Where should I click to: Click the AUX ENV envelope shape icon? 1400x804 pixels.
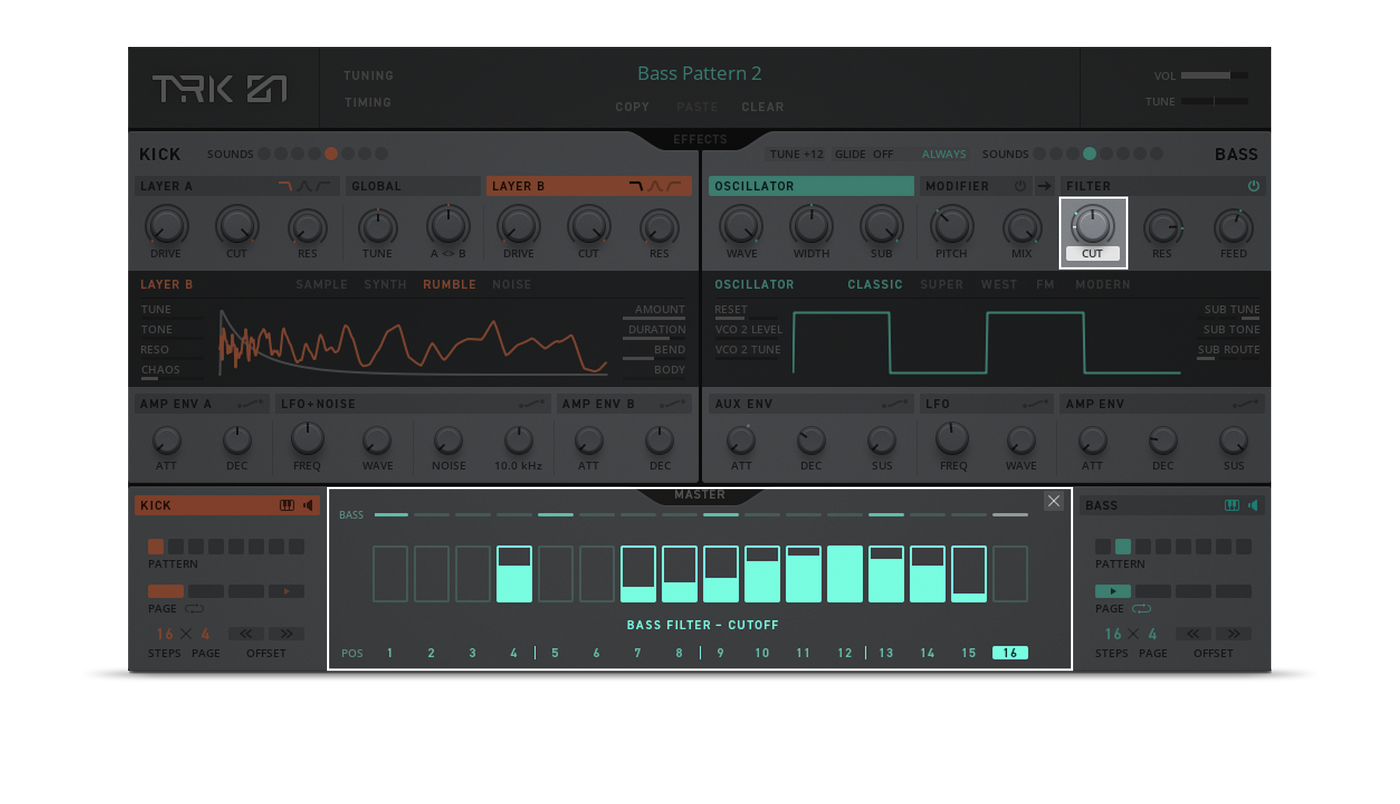(x=896, y=404)
